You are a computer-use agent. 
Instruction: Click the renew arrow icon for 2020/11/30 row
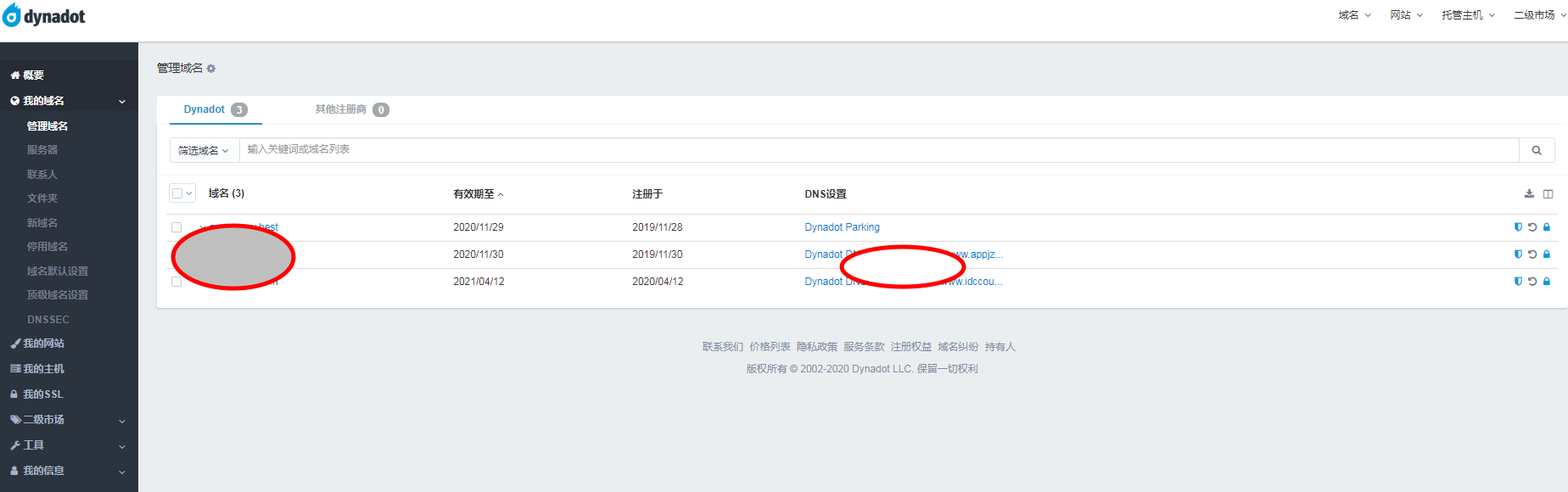[x=1532, y=254]
